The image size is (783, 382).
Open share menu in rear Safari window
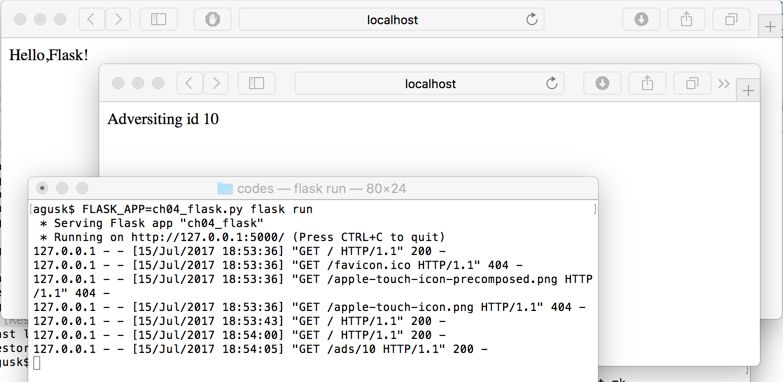(687, 19)
